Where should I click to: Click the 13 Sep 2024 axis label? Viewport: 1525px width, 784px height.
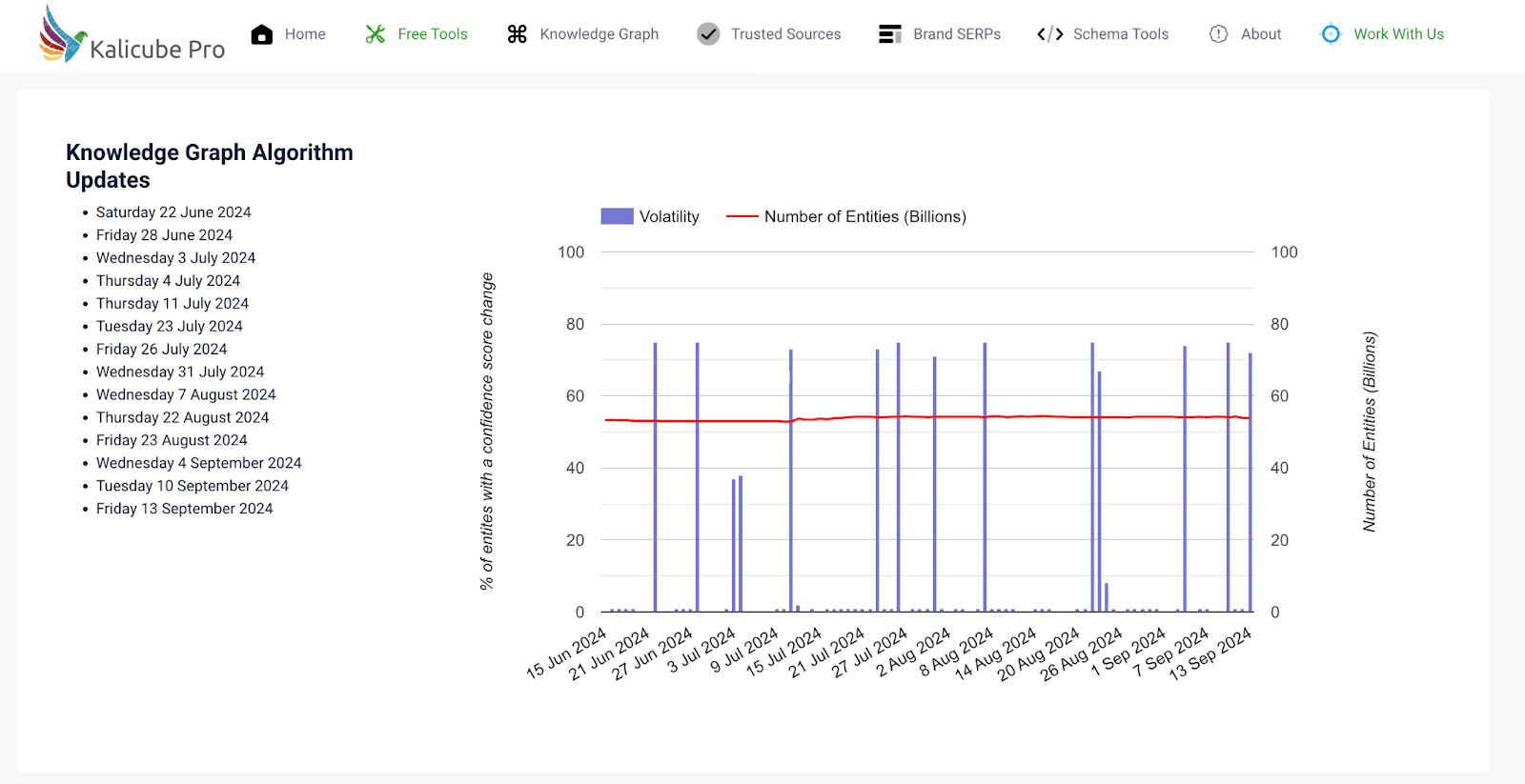(x=1210, y=653)
